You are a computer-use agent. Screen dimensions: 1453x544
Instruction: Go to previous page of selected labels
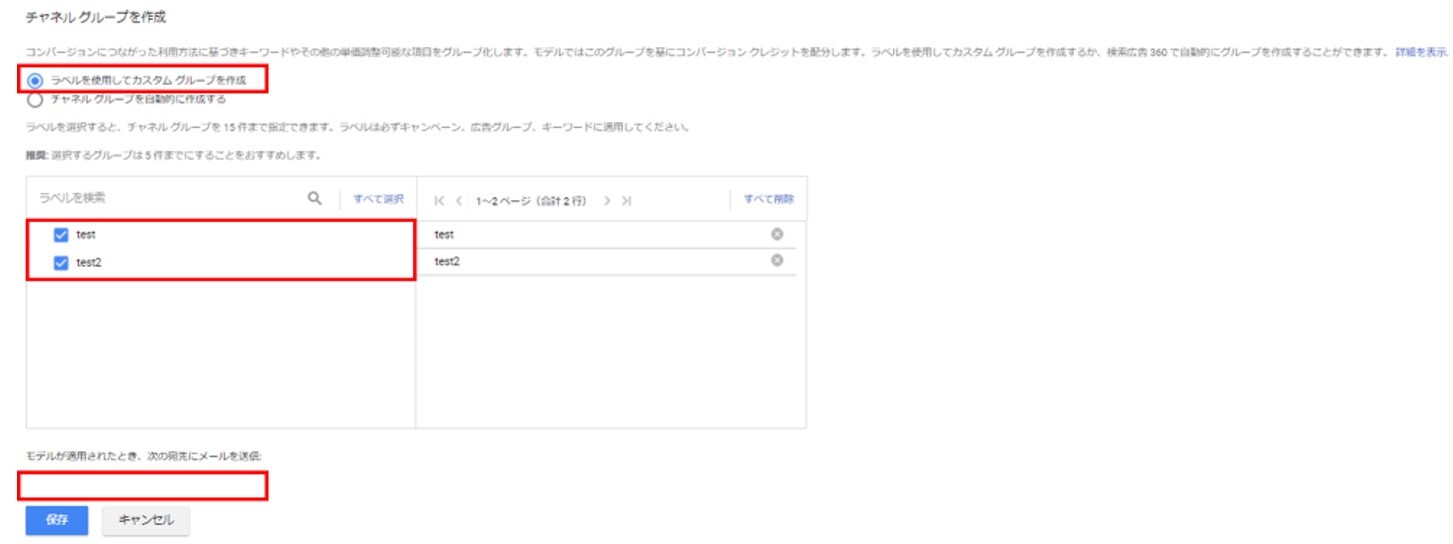pos(459,200)
